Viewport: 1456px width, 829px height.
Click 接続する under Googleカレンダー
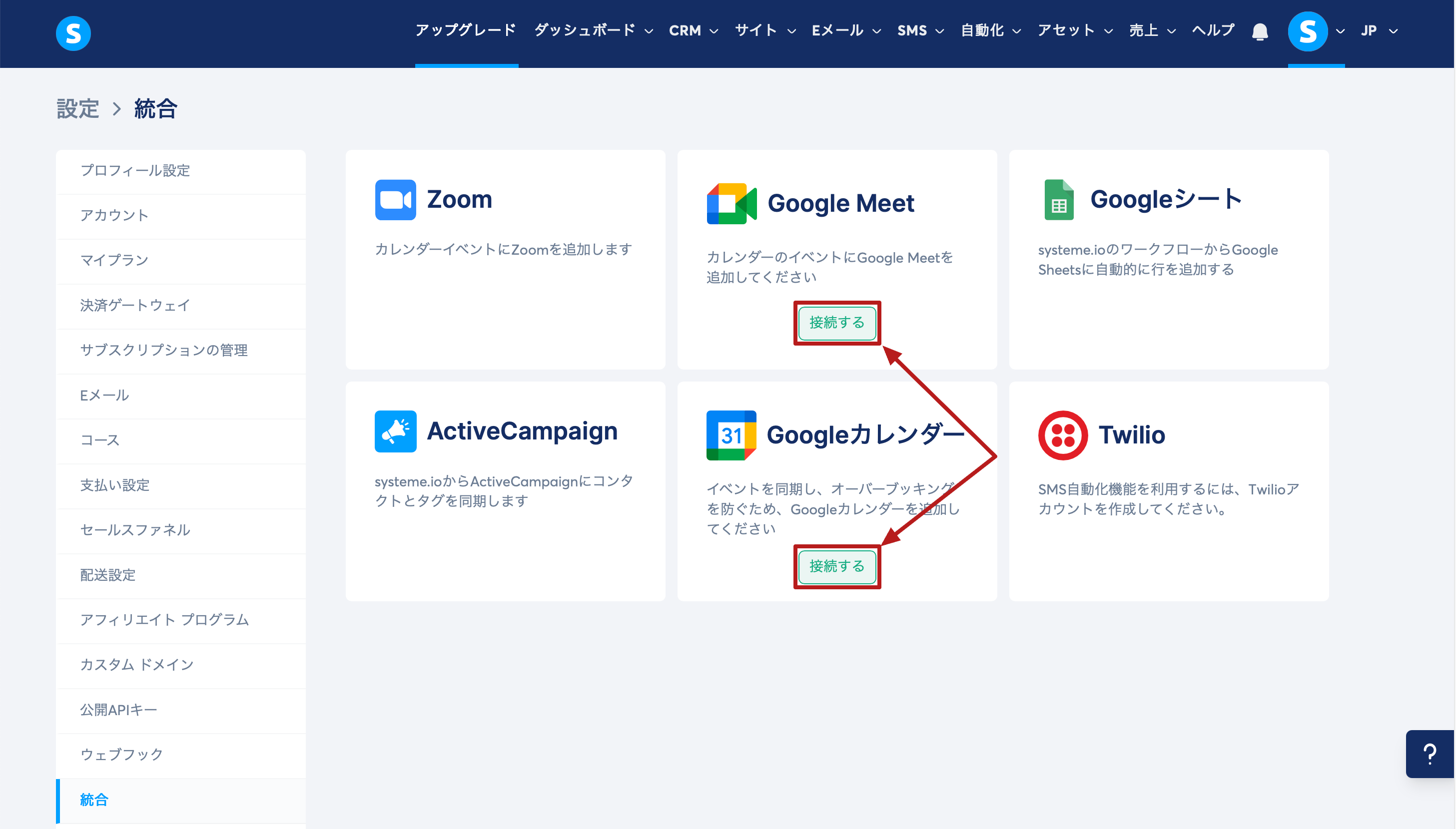coord(836,566)
